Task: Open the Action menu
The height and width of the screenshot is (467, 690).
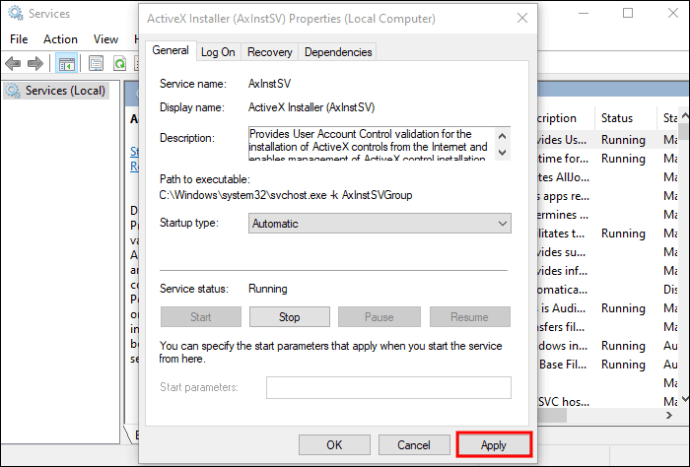Action: click(60, 39)
